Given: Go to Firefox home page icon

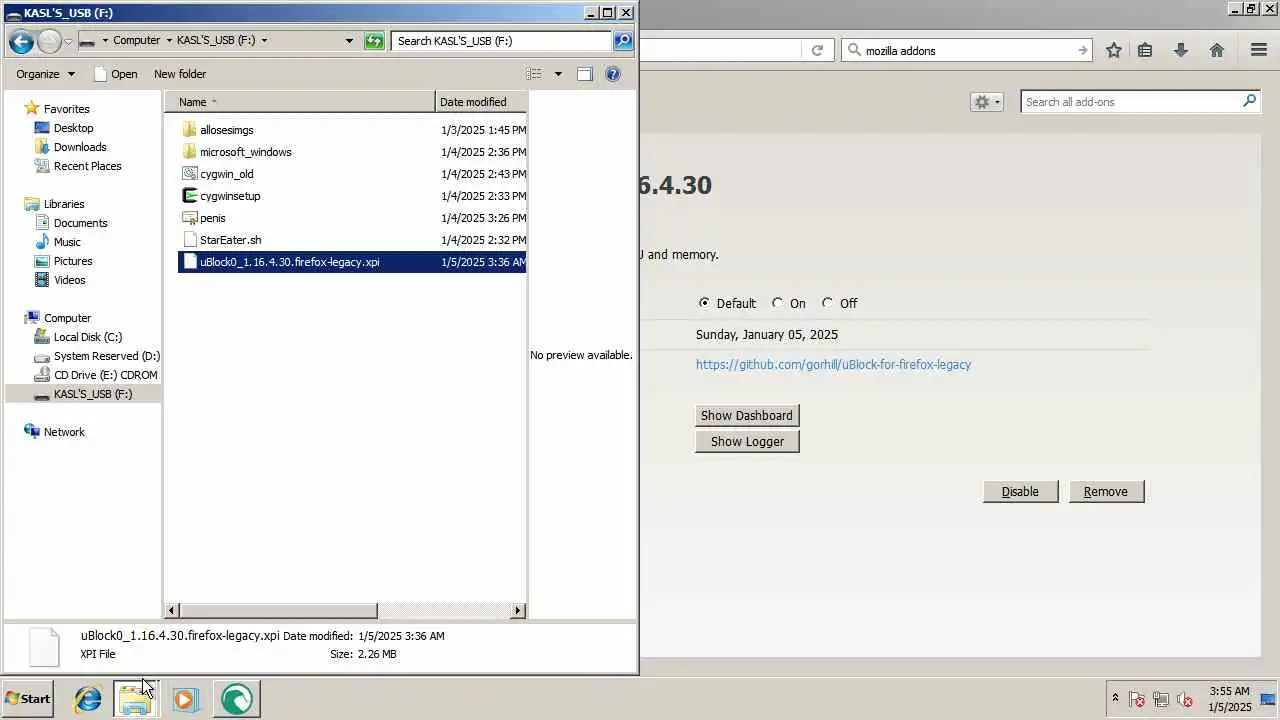Looking at the screenshot, I should pyautogui.click(x=1217, y=50).
